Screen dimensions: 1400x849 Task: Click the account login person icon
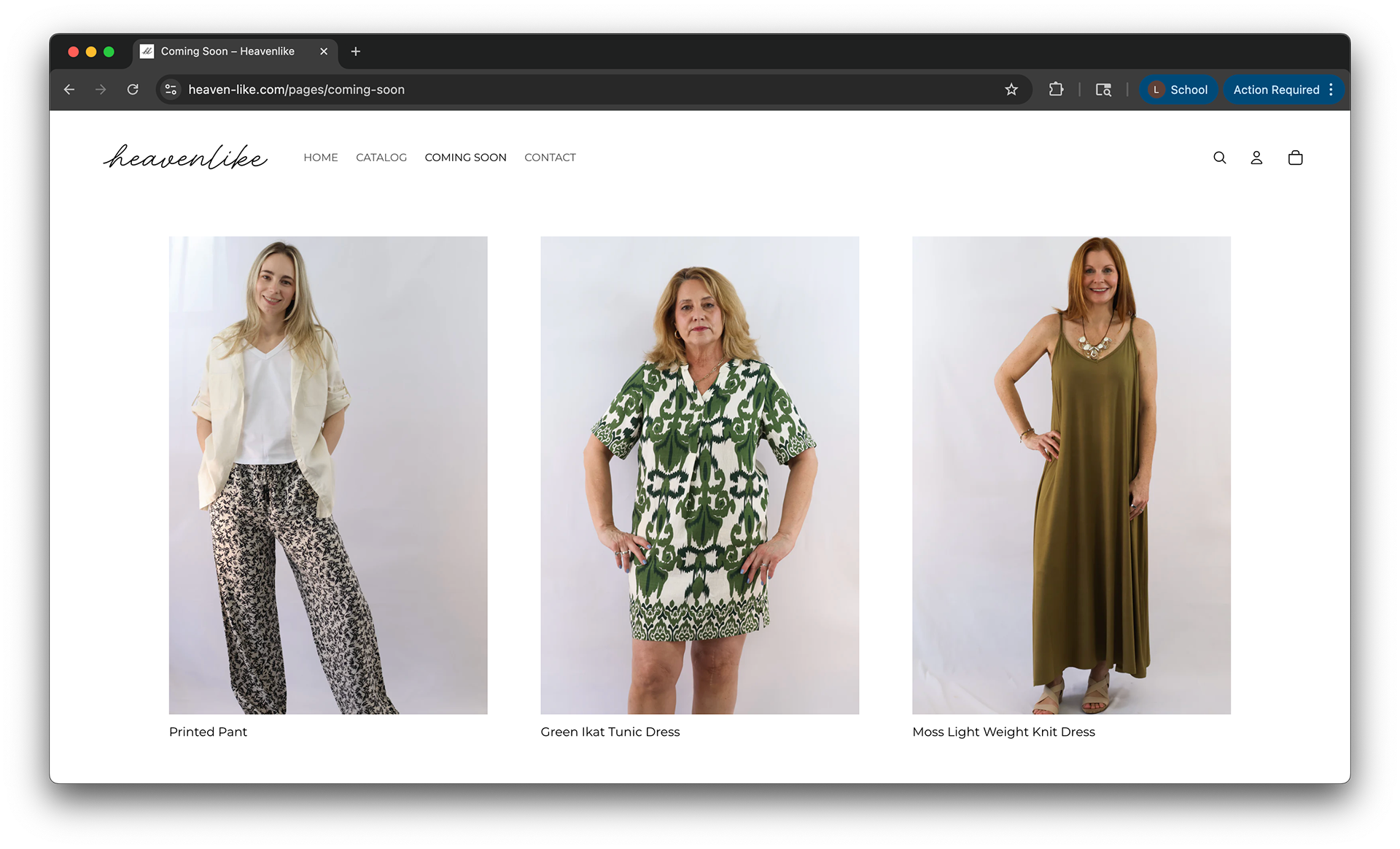1256,158
